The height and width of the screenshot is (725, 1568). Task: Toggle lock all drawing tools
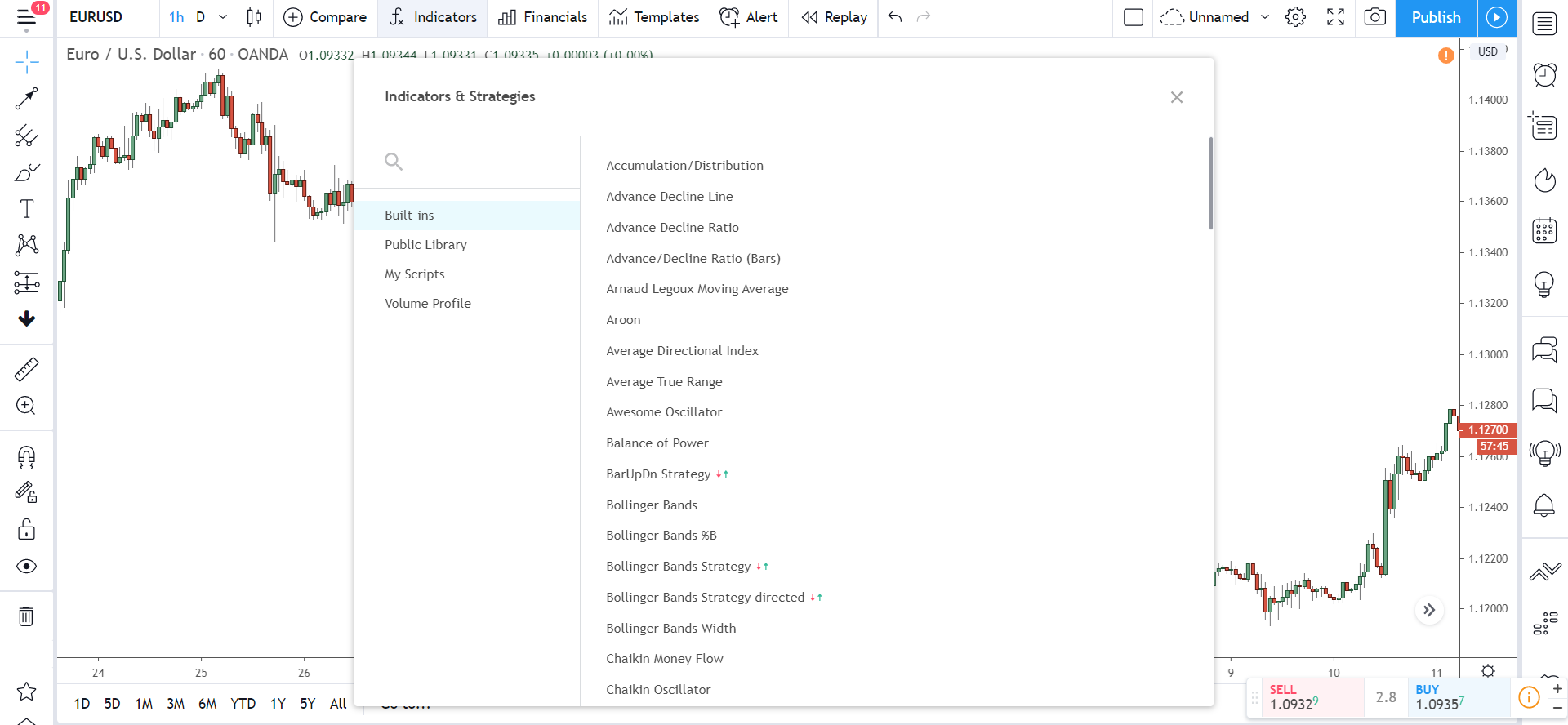pyautogui.click(x=26, y=530)
